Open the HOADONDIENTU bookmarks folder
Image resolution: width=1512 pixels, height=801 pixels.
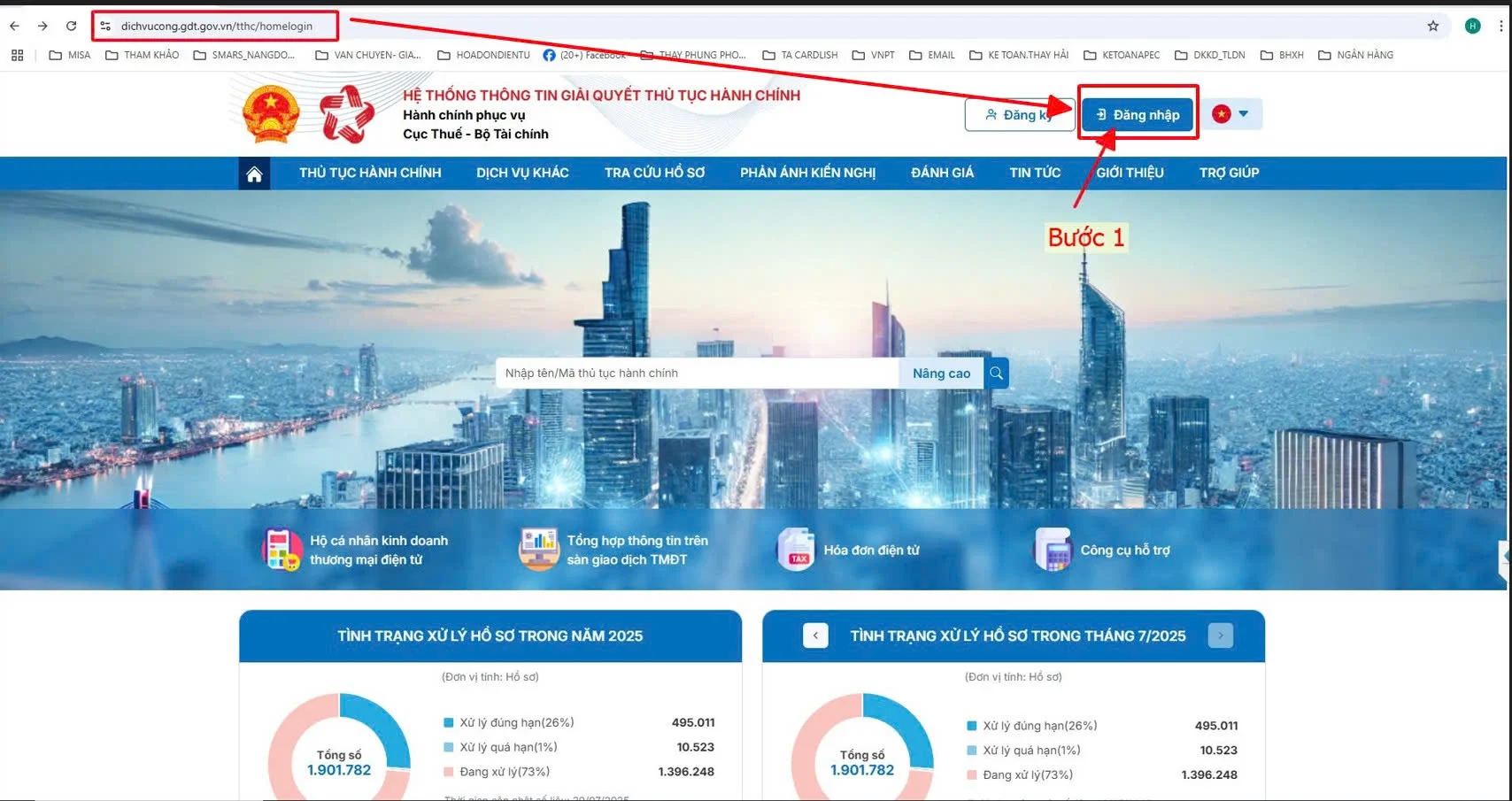pyautogui.click(x=484, y=55)
